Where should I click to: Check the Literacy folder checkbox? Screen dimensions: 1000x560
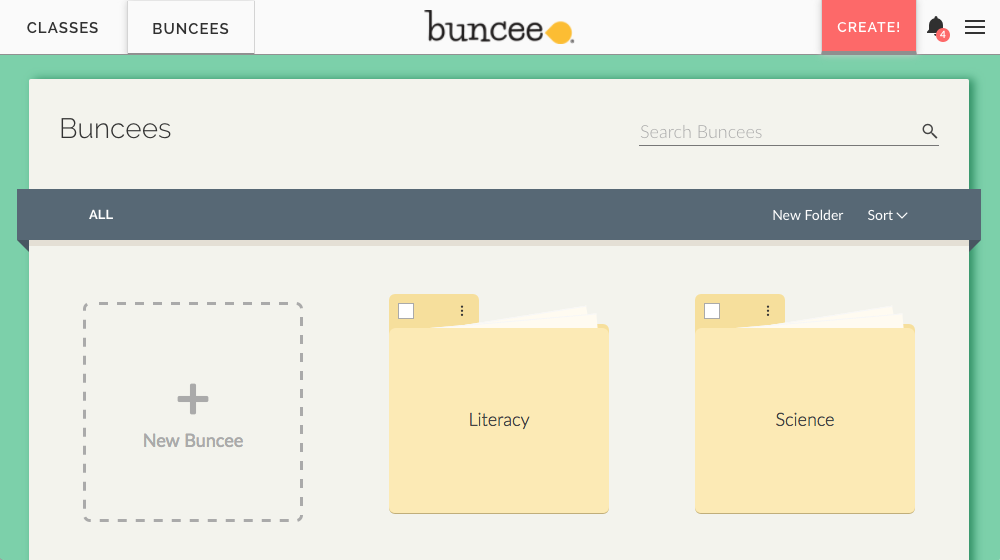coord(406,311)
